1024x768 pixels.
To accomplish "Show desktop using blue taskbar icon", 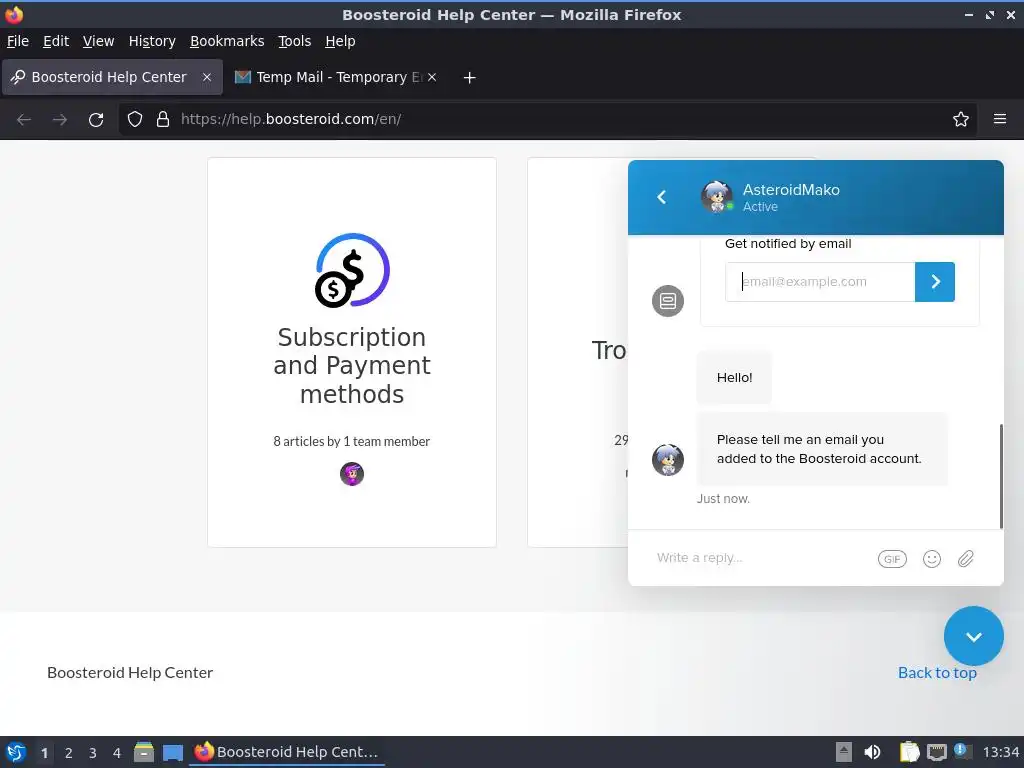I will click(x=172, y=752).
